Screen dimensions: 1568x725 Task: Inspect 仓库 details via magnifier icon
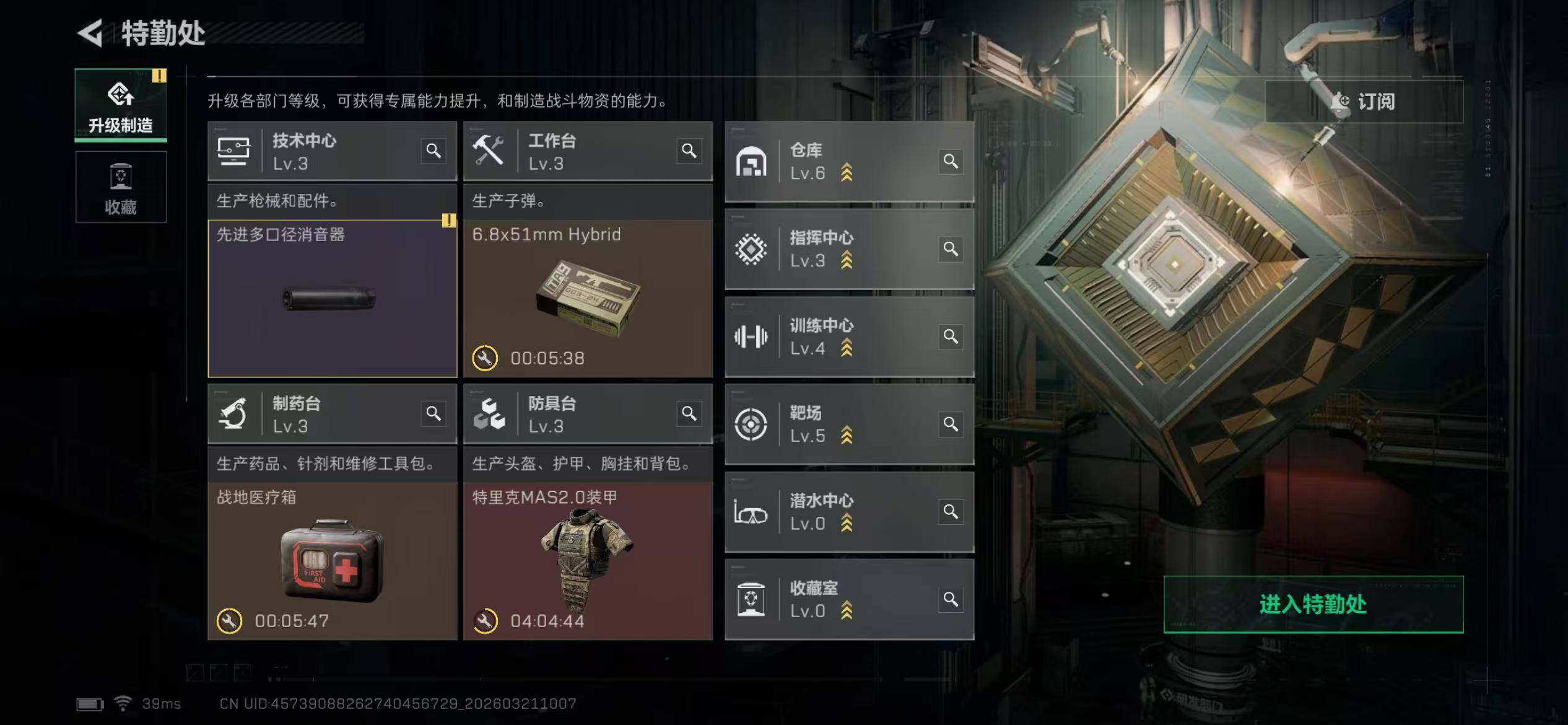pyautogui.click(x=951, y=161)
